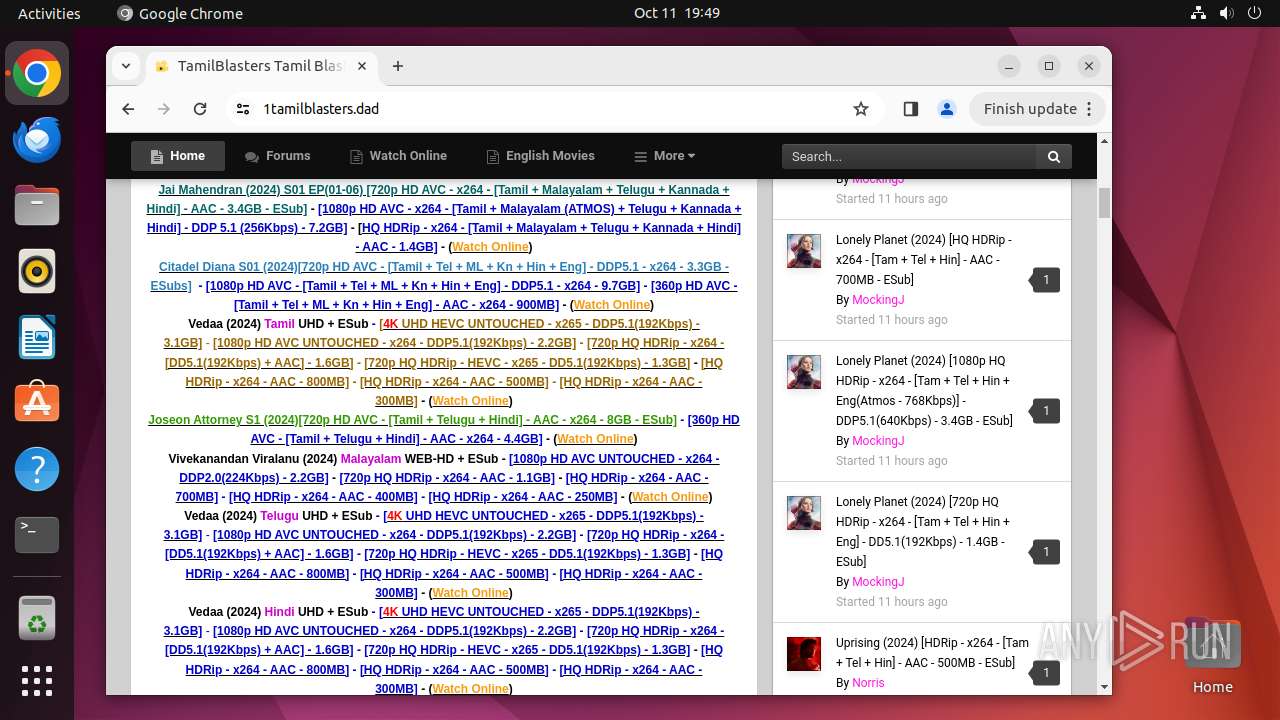Click Lonely Planet 700MB topic thumbnail

(804, 251)
